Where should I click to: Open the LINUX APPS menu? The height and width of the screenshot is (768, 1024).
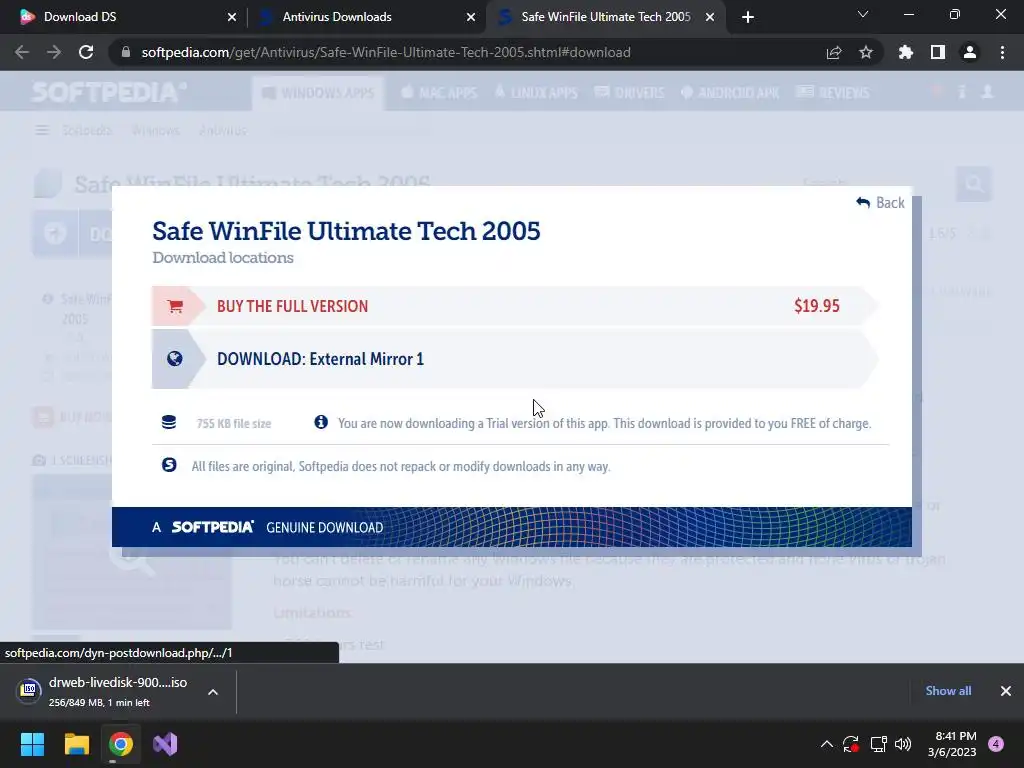(x=536, y=93)
